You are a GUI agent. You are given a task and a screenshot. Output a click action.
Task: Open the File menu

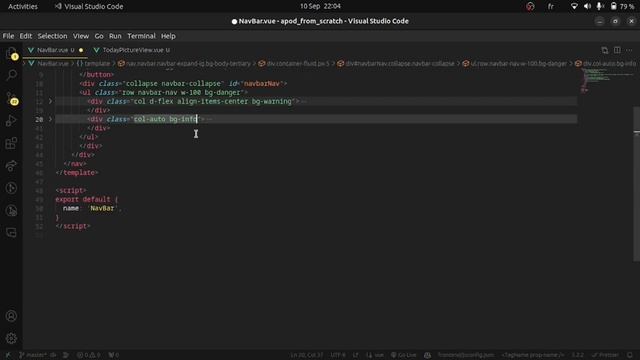pos(8,36)
